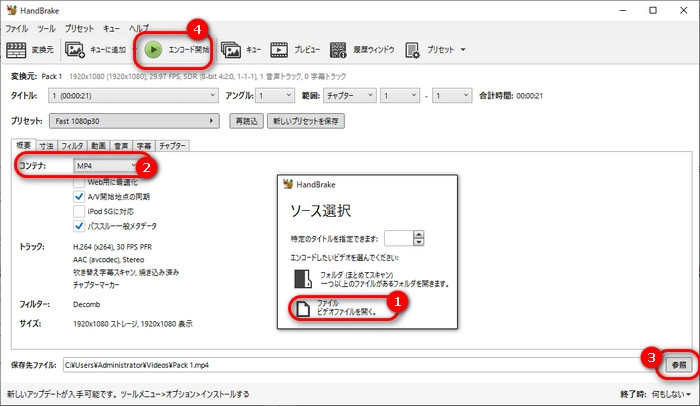The width and height of the screenshot is (700, 407).
Task: Enable the Web用に最適化 checkbox
Action: [x=80, y=183]
